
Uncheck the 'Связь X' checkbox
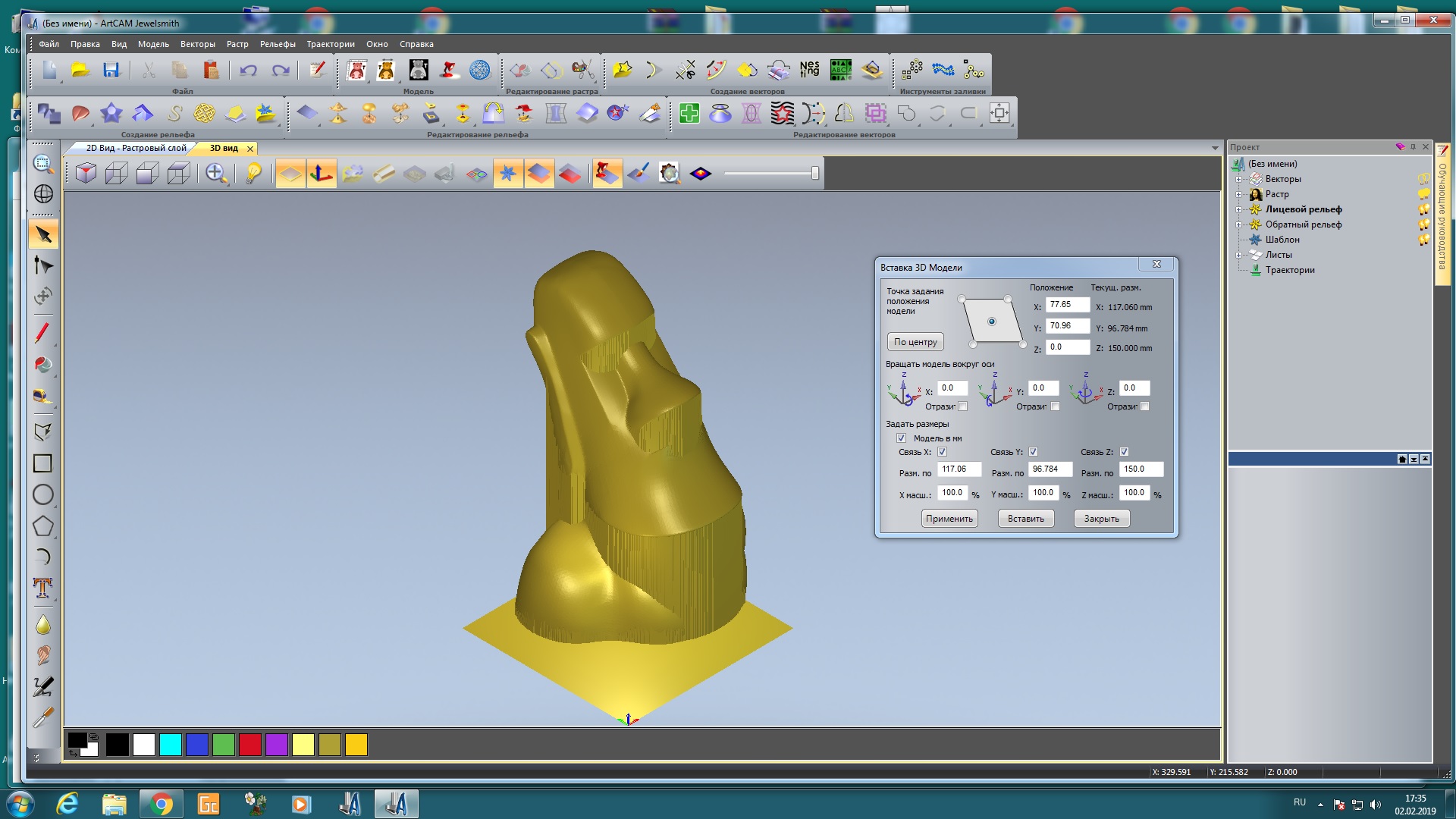pos(943,452)
